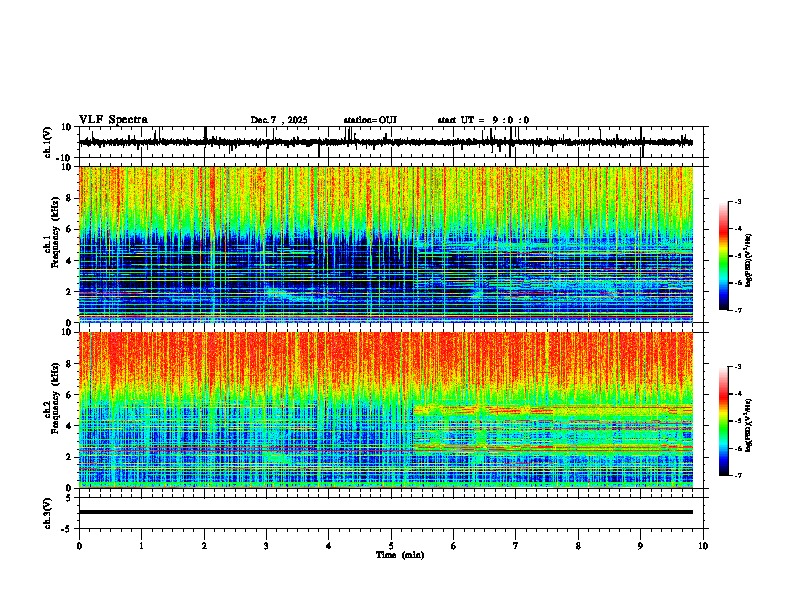Click the ch.2 color bar log(PSD) label
The height and width of the screenshot is (612, 792).
(749, 425)
